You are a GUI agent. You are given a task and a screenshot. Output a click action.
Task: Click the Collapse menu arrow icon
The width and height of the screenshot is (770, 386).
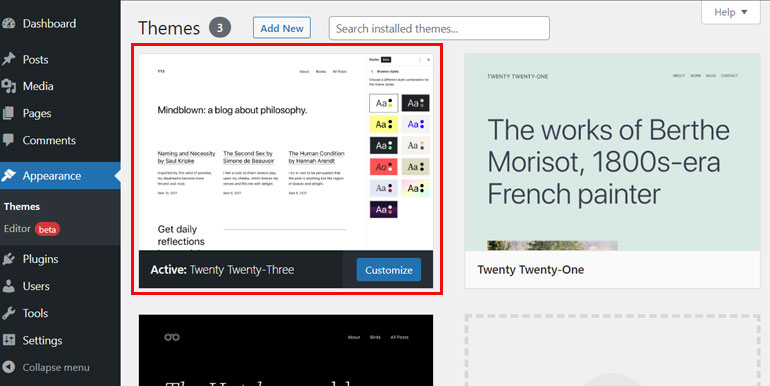(x=8, y=367)
